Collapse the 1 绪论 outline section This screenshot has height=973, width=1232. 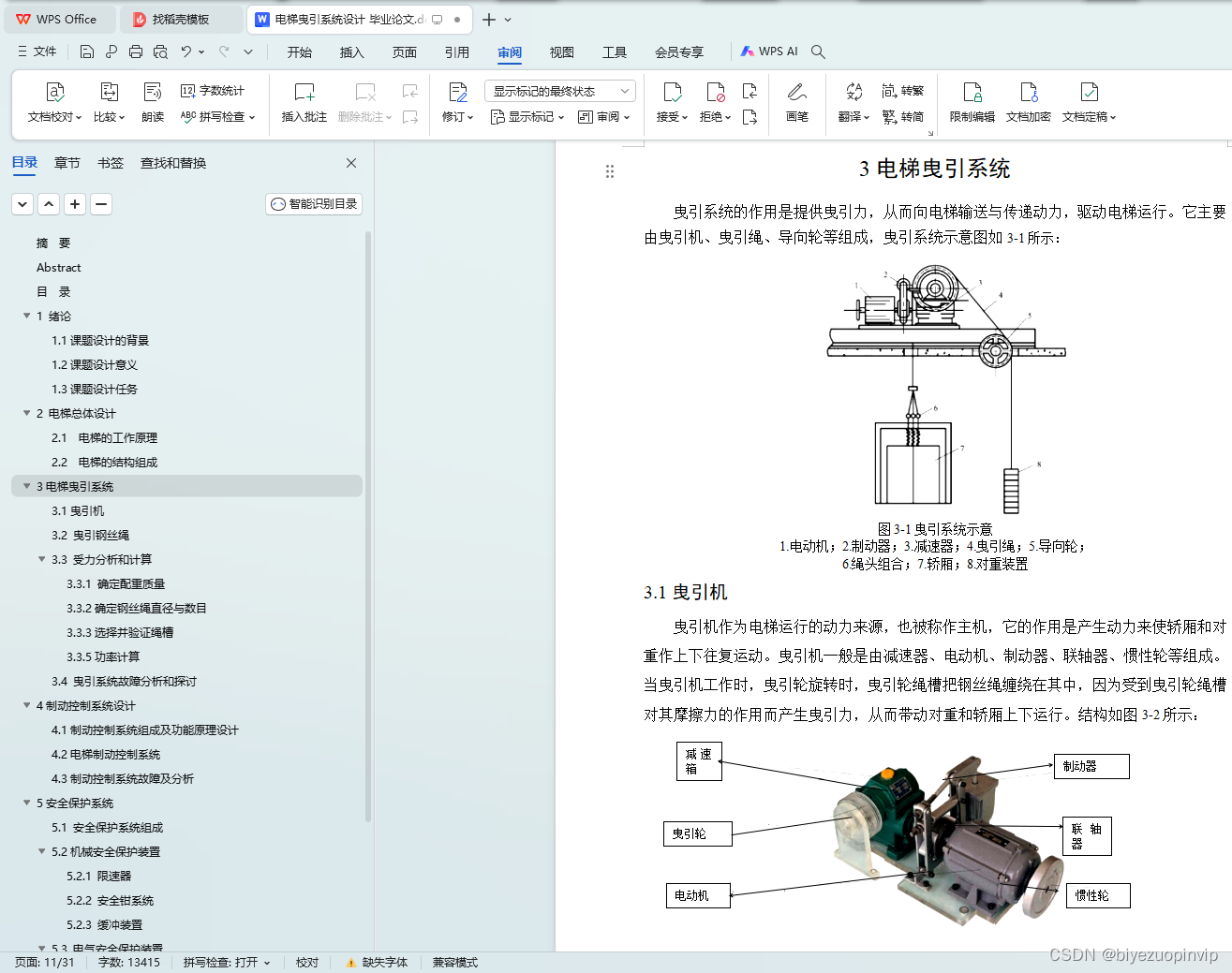click(27, 316)
